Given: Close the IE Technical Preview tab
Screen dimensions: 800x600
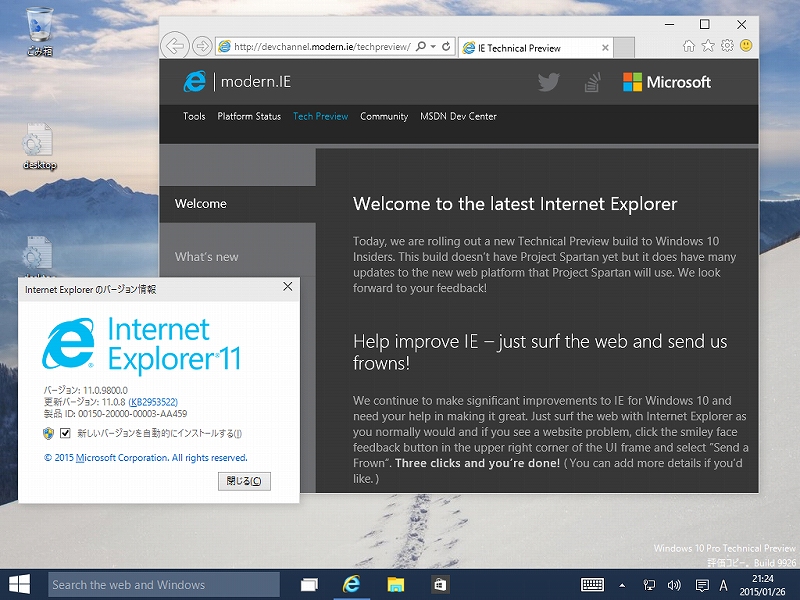Looking at the screenshot, I should point(605,48).
